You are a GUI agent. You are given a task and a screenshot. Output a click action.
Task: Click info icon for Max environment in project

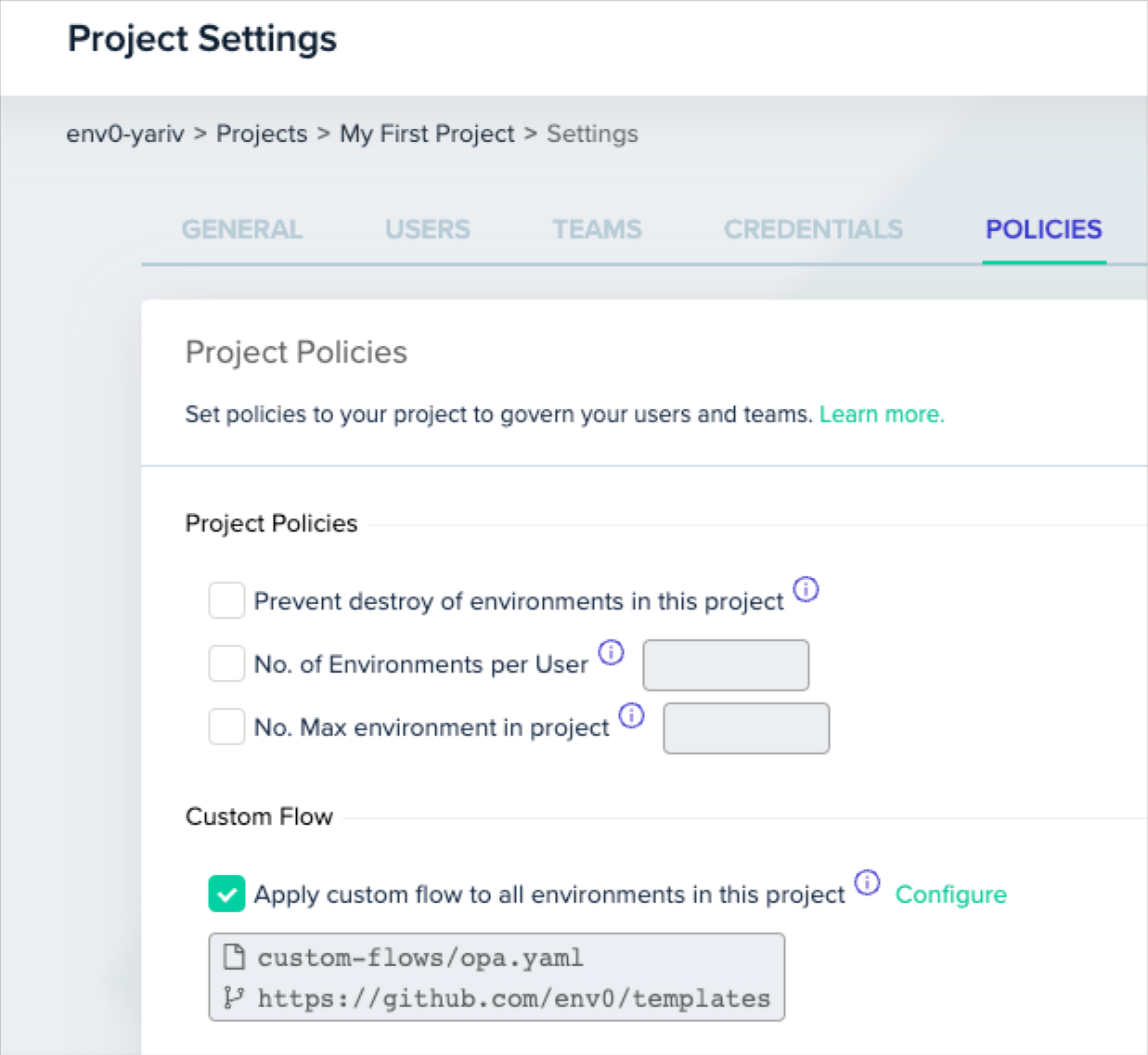[x=631, y=715]
